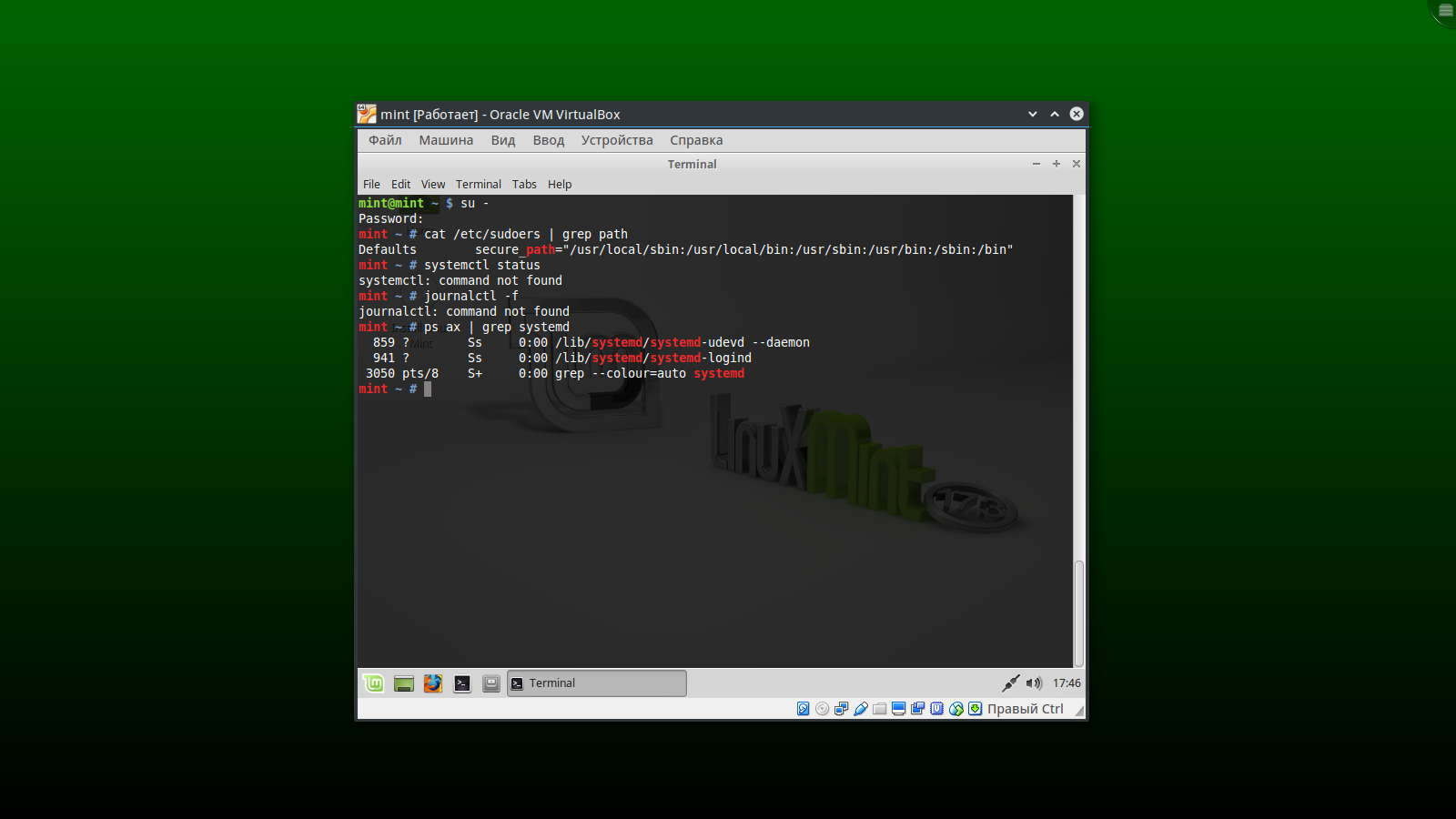Click the "systemctl status" command text

(482, 265)
